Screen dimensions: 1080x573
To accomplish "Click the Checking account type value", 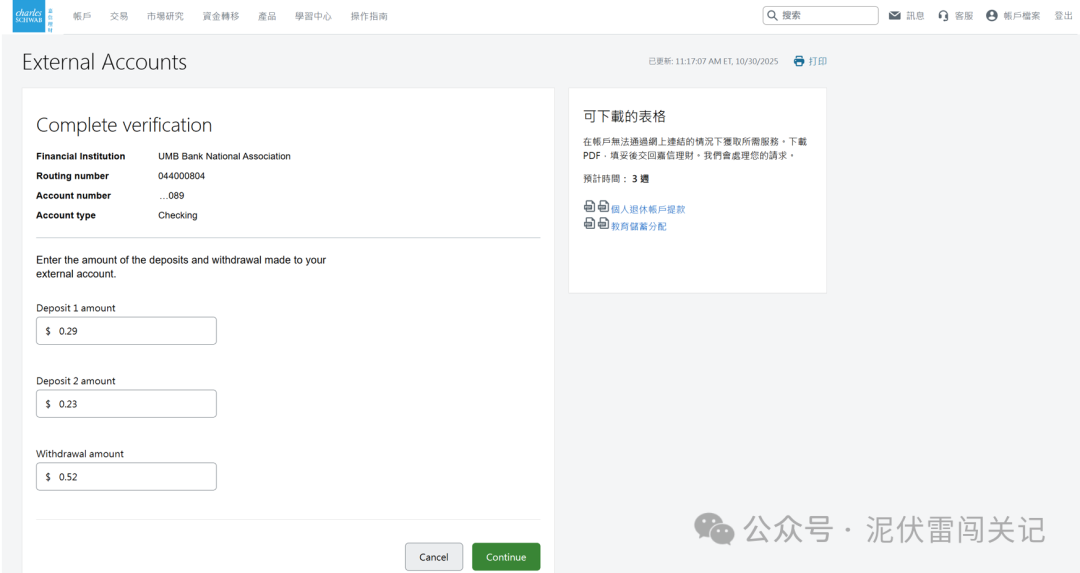I will coord(178,215).
